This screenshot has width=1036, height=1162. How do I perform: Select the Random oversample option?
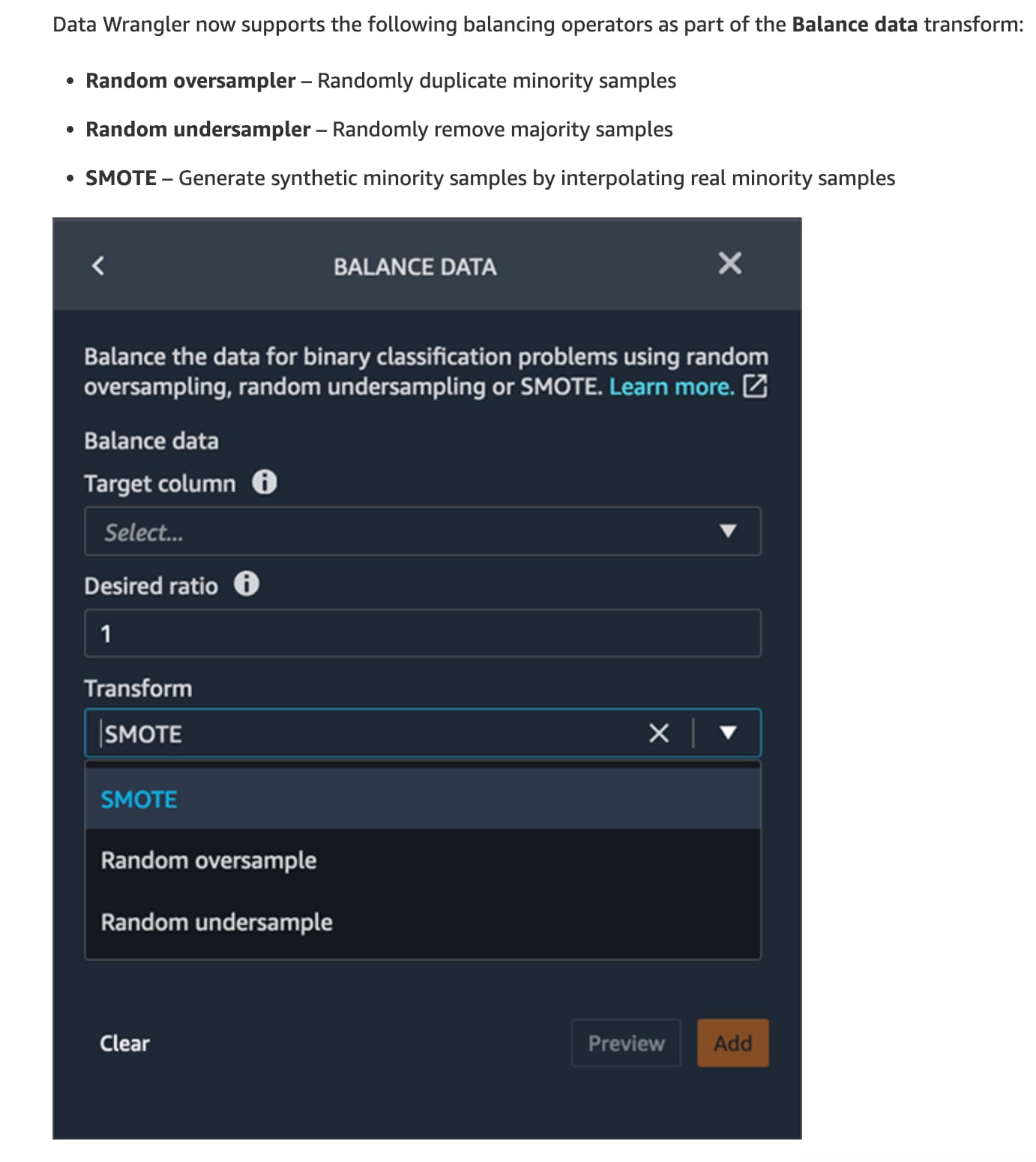[x=209, y=861]
